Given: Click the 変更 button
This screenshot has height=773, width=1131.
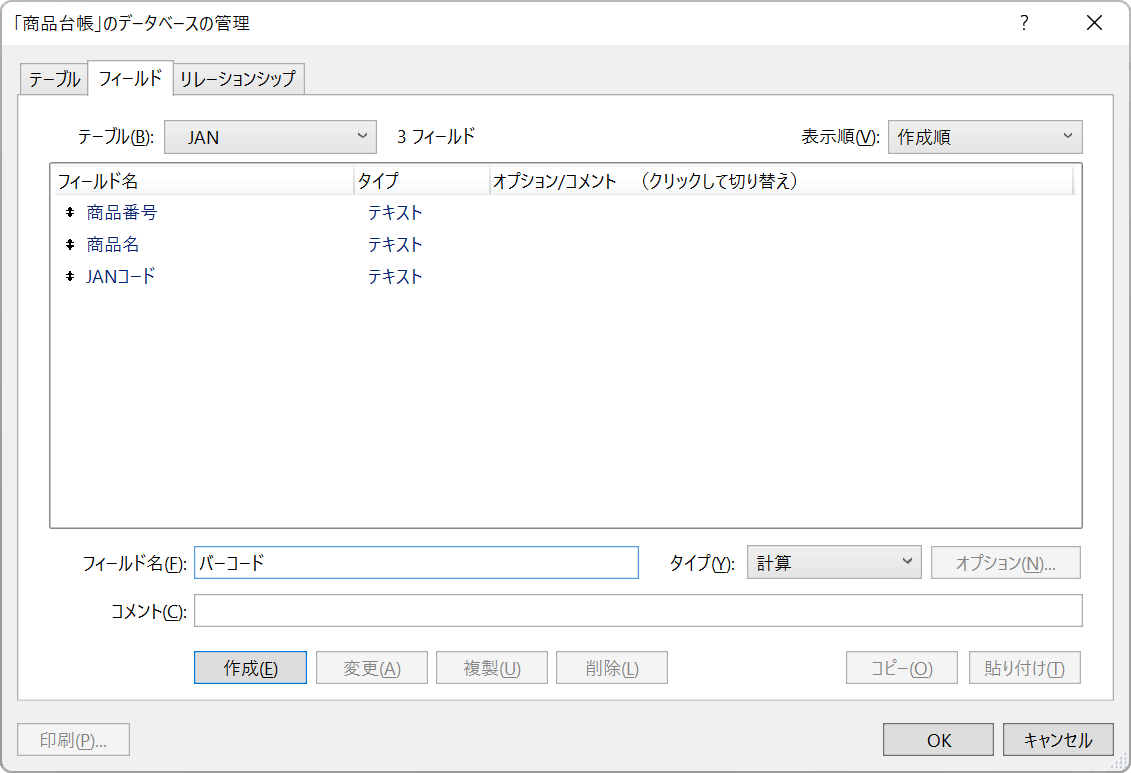Looking at the screenshot, I should [370, 667].
